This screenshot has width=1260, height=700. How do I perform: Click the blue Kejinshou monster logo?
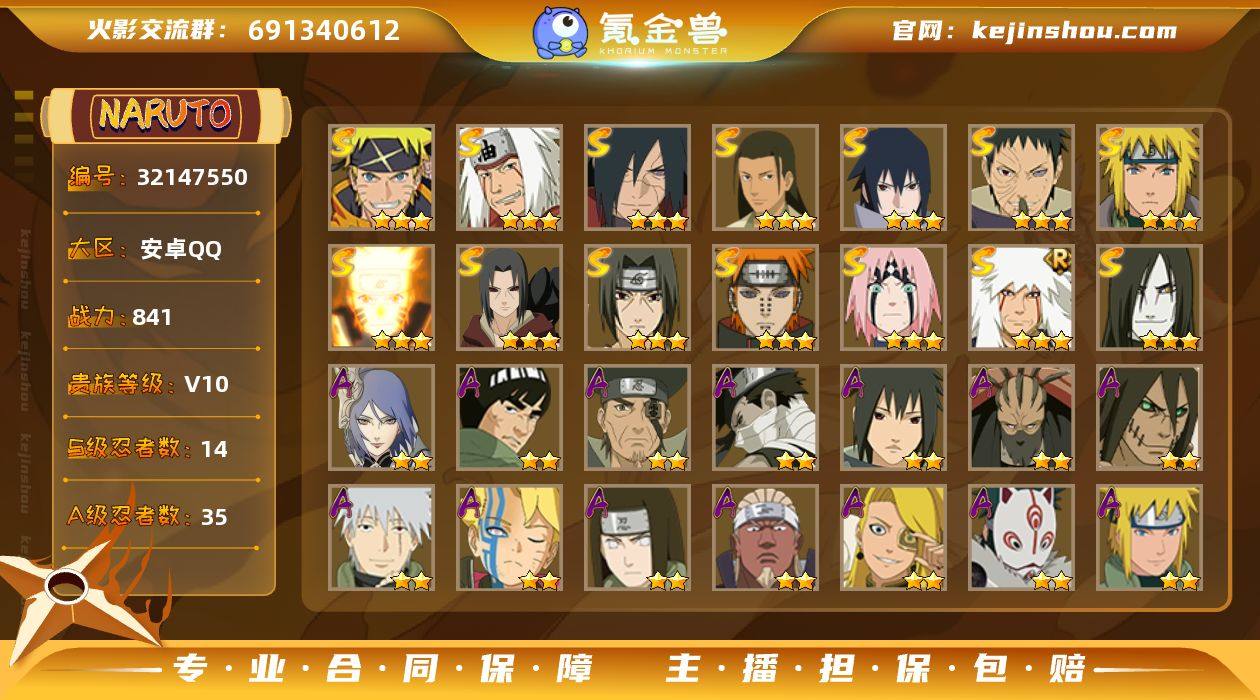point(560,32)
